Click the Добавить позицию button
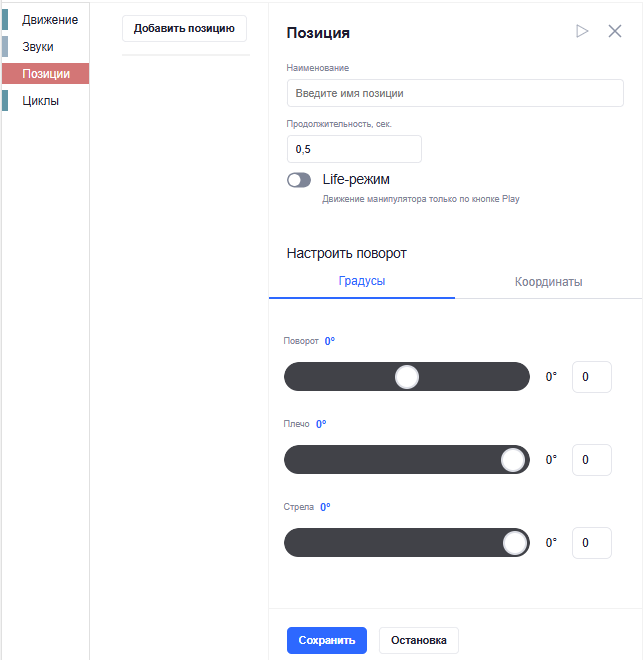This screenshot has height=660, width=643. (x=184, y=29)
